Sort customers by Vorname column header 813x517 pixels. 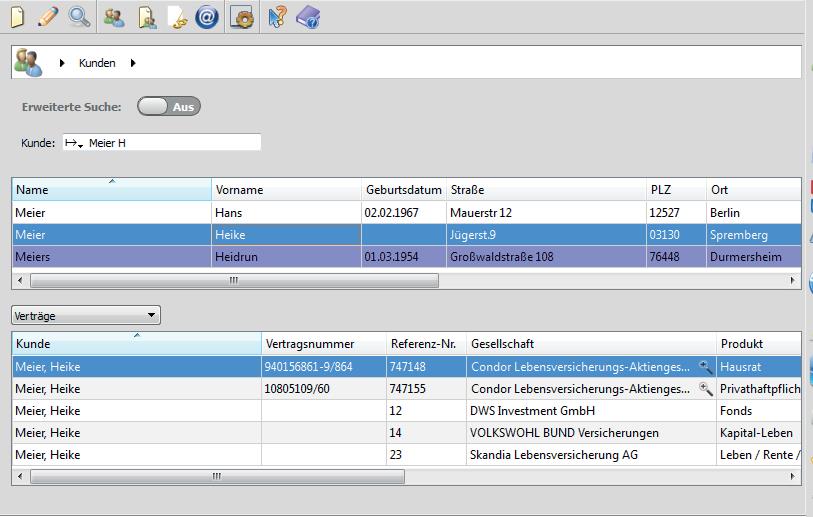[286, 189]
